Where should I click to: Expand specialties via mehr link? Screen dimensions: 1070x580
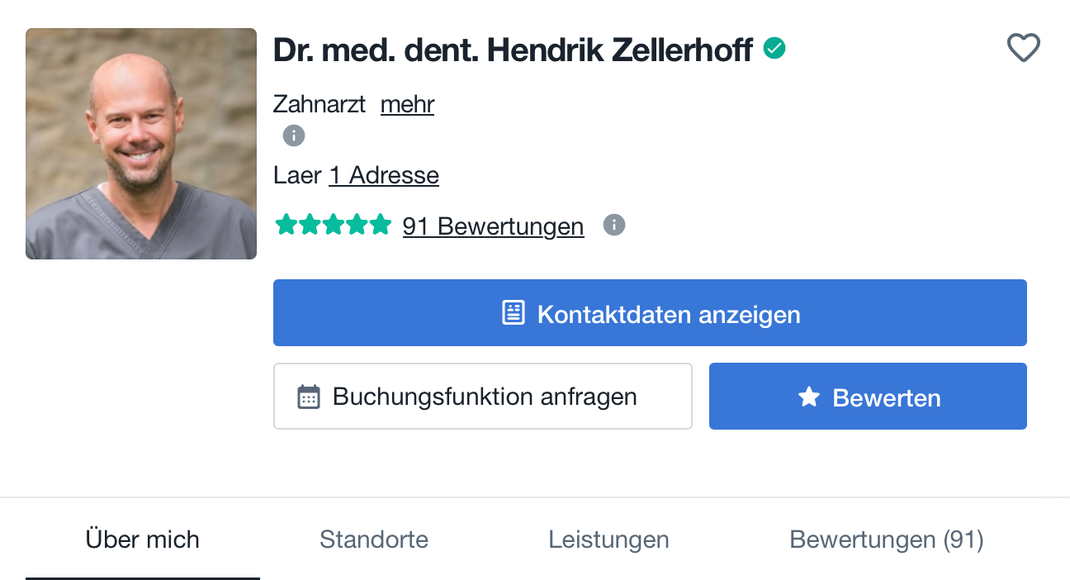coord(407,104)
